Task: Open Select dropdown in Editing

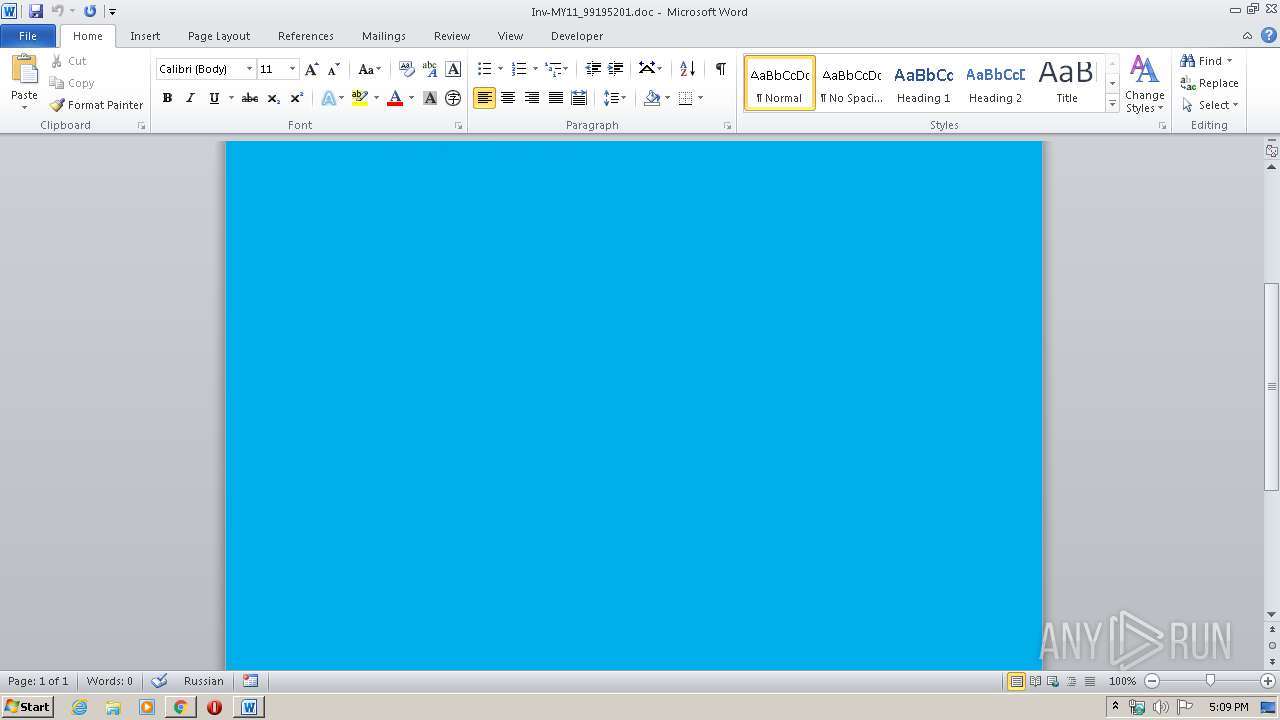Action: [x=1209, y=105]
